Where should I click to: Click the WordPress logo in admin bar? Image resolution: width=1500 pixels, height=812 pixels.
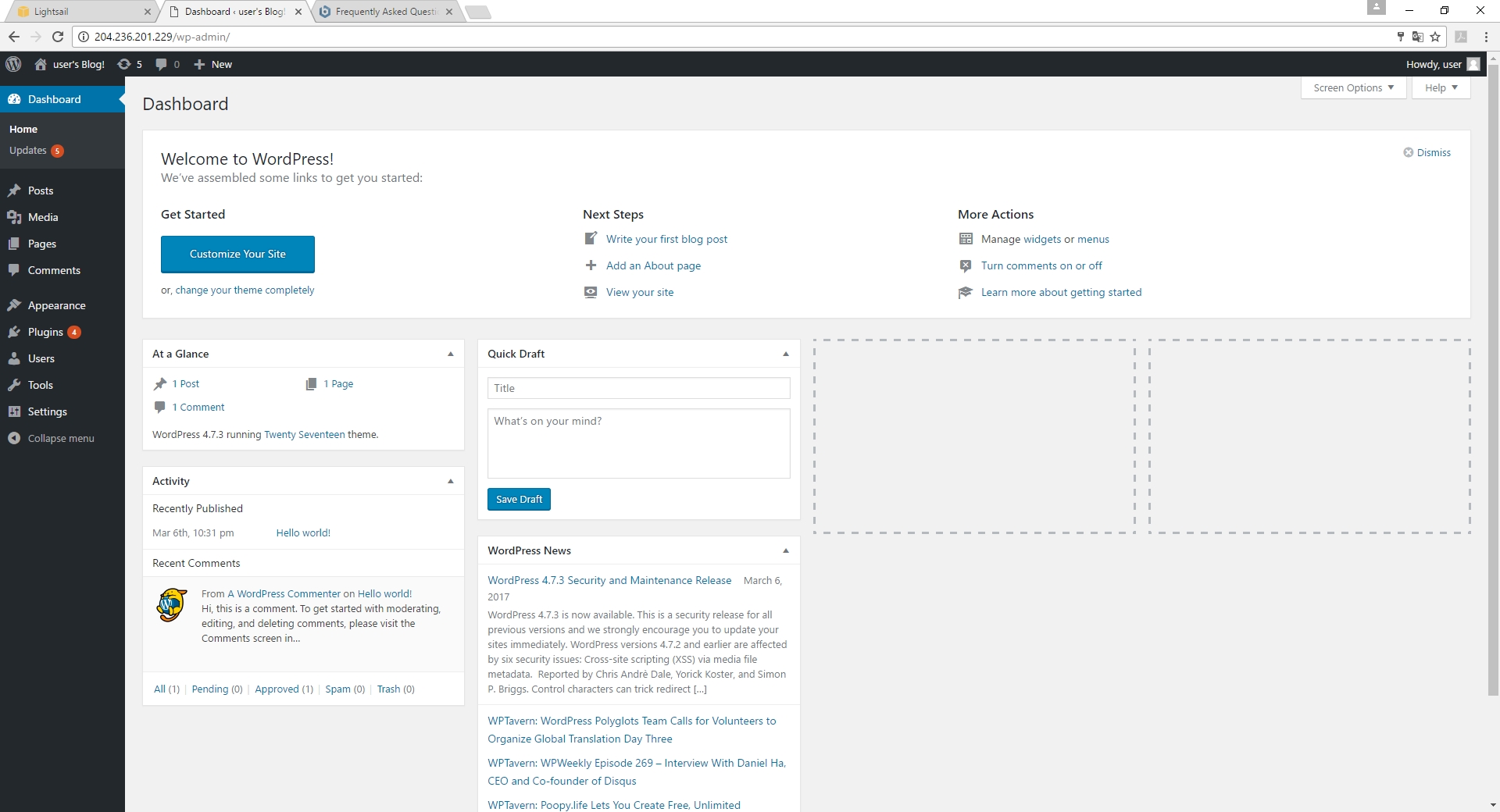[x=13, y=64]
